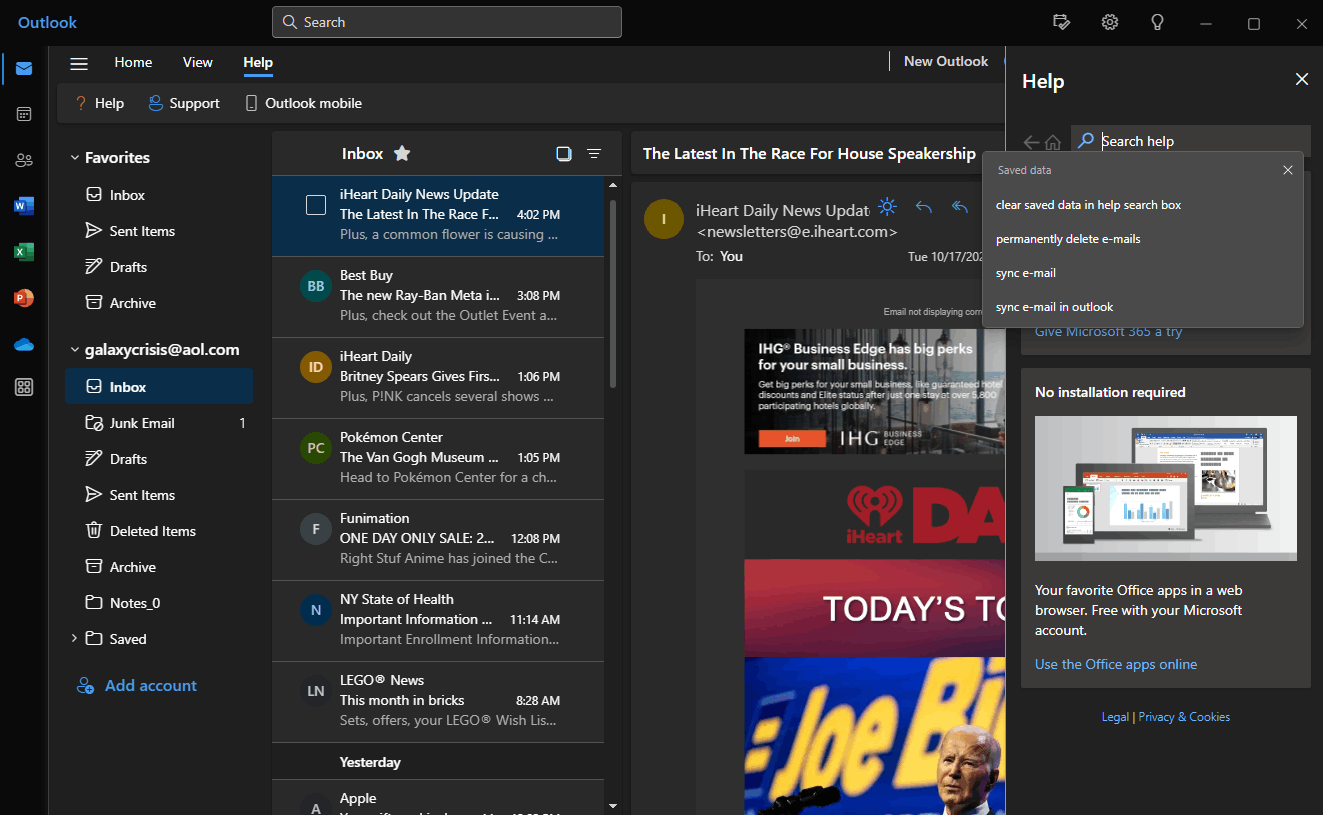Open the Mail app icon in sidebar
The height and width of the screenshot is (815, 1323).
[x=24, y=69]
